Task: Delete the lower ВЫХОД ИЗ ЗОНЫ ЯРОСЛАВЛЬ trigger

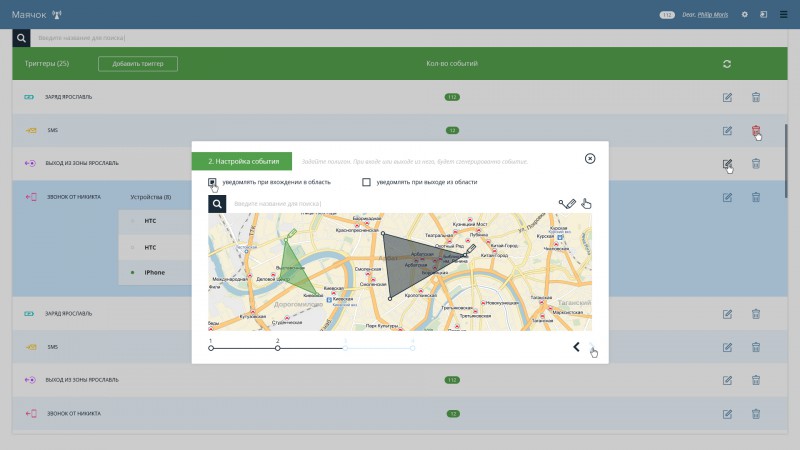Action: point(756,380)
